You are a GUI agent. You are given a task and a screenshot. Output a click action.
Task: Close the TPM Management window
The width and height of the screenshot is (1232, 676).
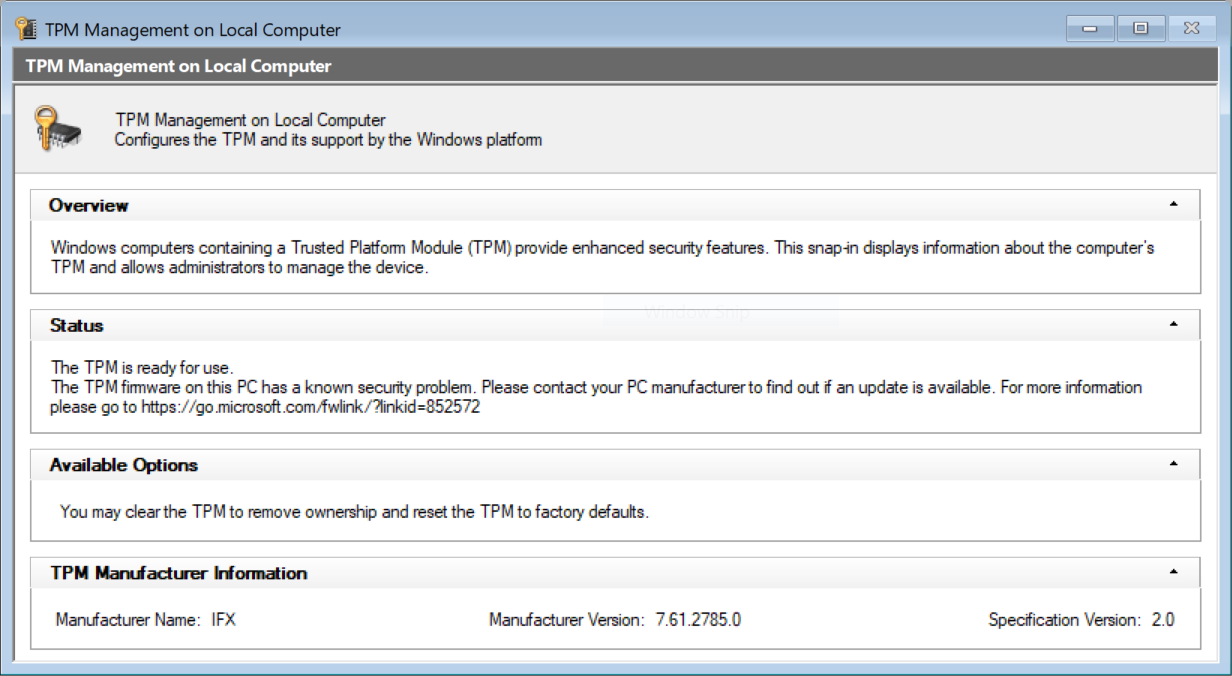[x=1190, y=29]
